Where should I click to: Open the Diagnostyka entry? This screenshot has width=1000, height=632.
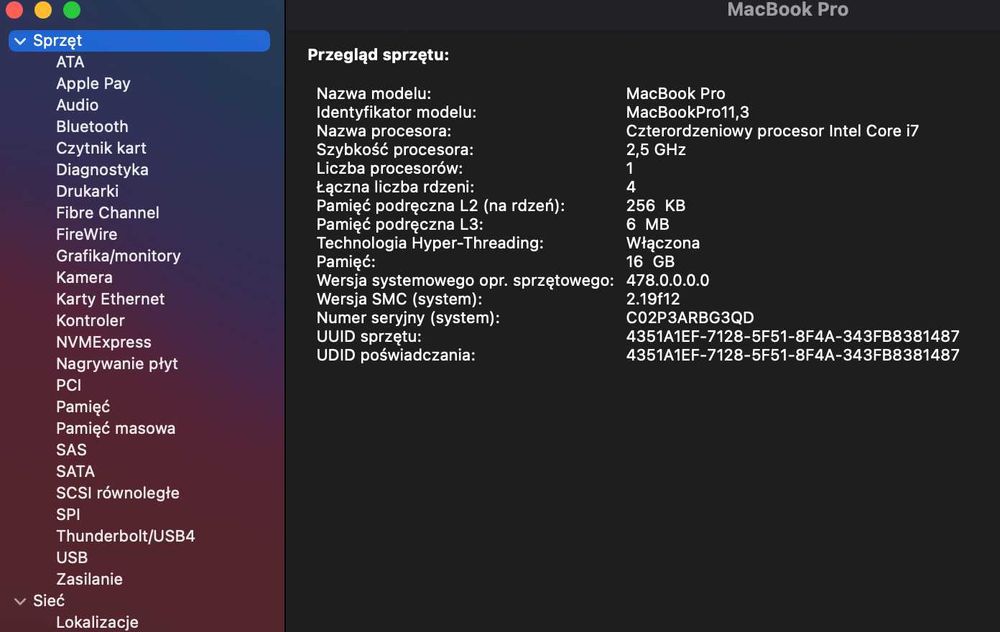click(x=102, y=170)
